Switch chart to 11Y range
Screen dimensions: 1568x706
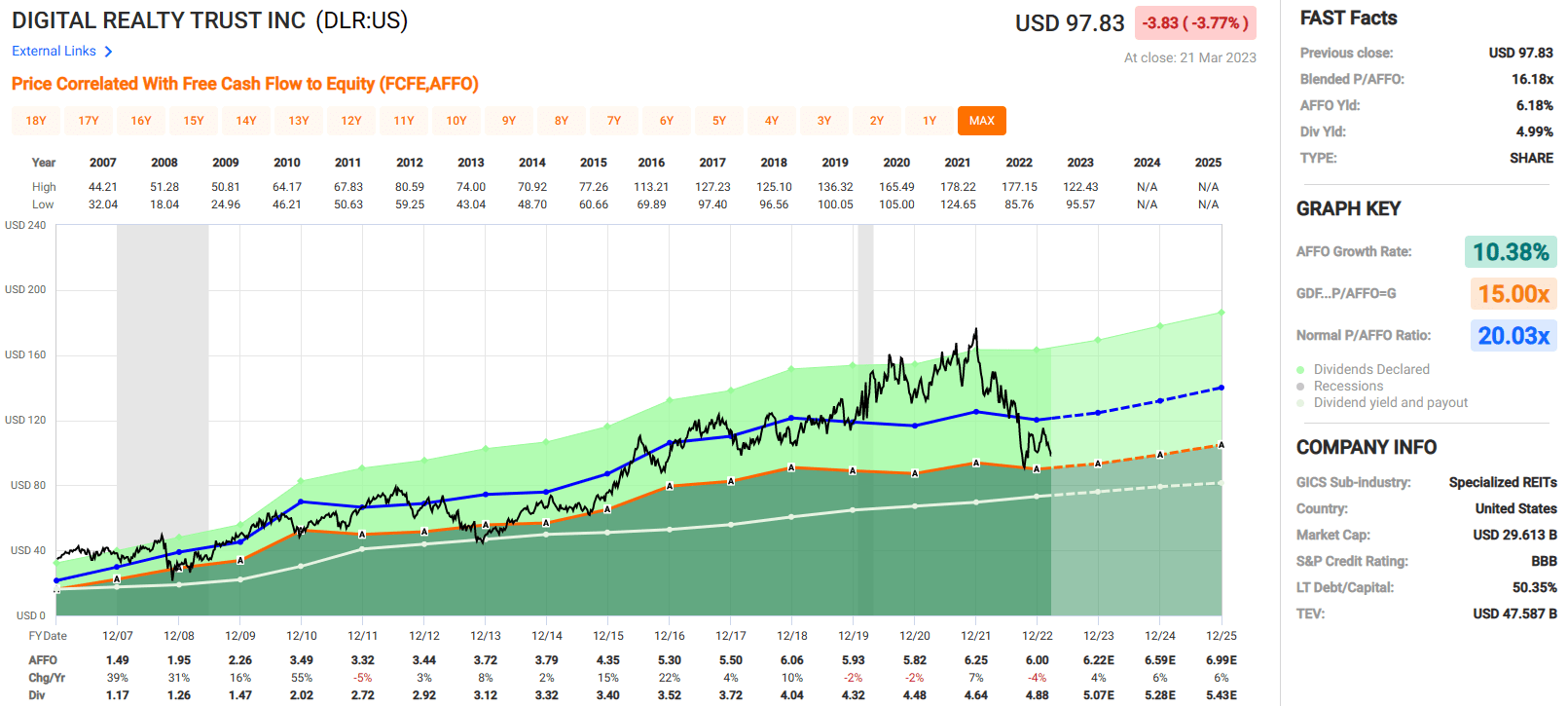(x=404, y=121)
